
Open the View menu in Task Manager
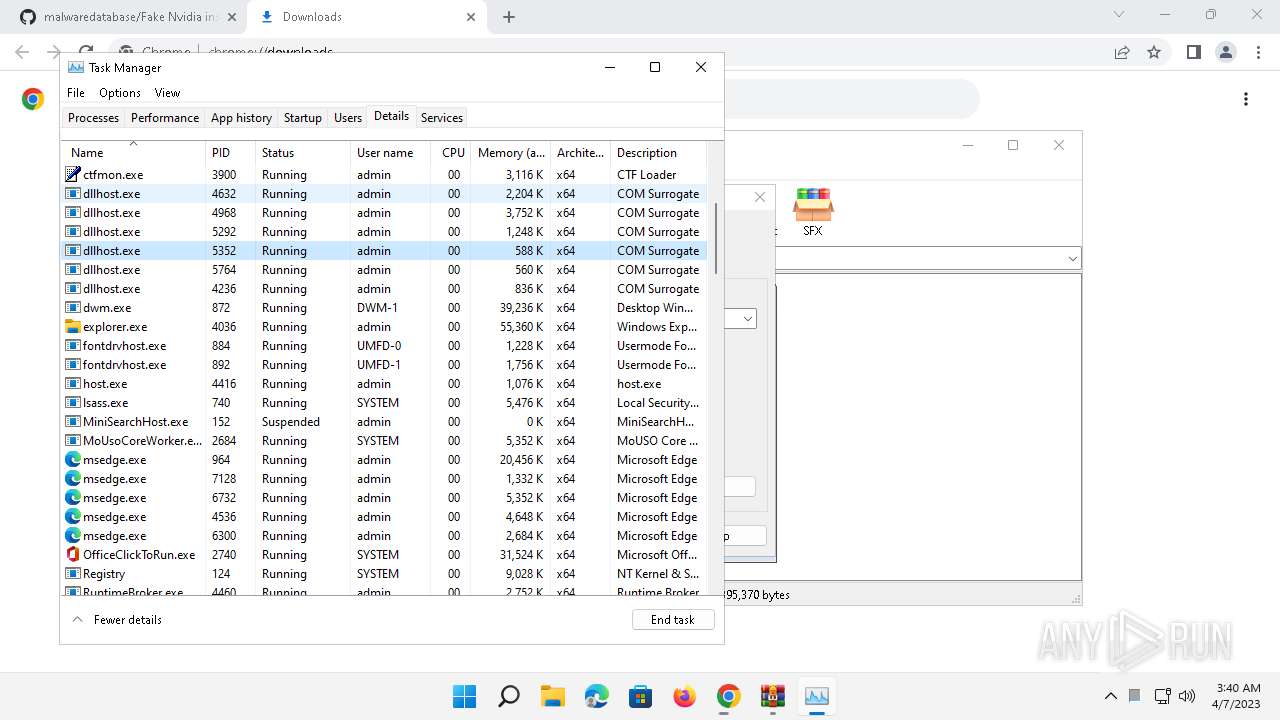click(167, 93)
